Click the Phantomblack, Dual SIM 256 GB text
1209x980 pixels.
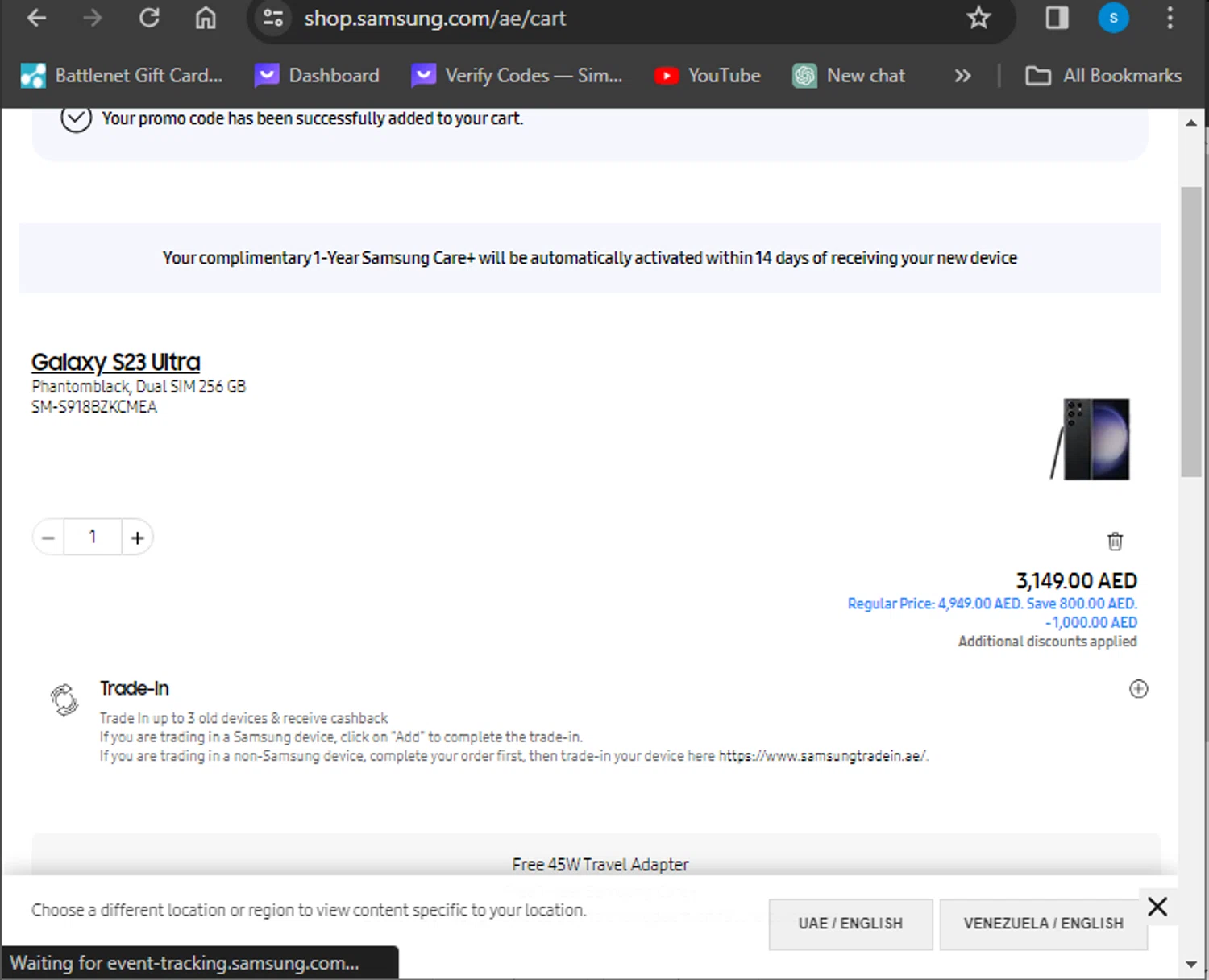pos(139,387)
